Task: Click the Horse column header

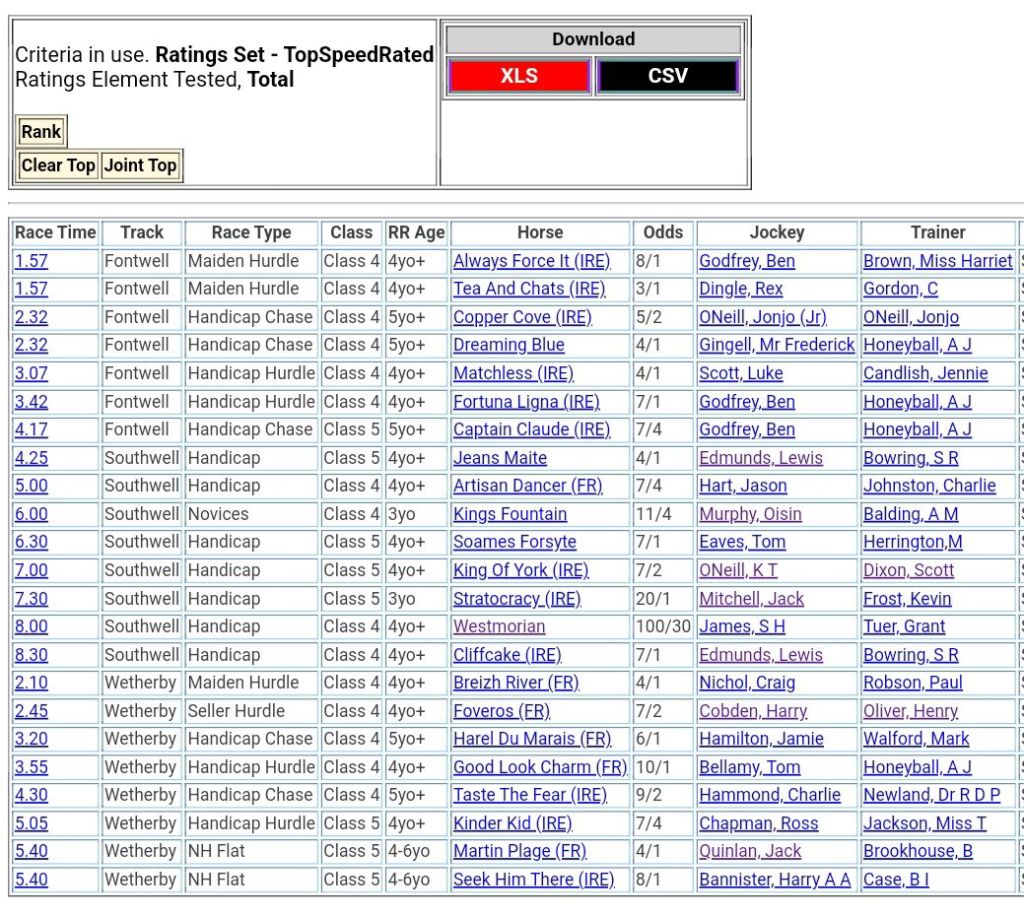Action: pos(540,232)
